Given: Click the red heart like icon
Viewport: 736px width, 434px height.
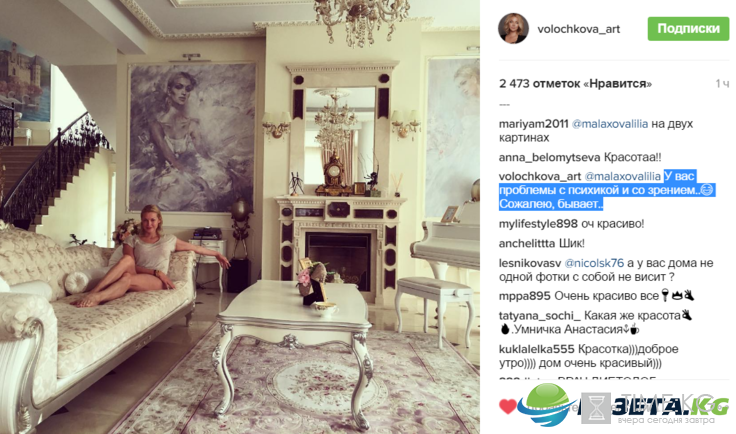Looking at the screenshot, I should coord(507,406).
